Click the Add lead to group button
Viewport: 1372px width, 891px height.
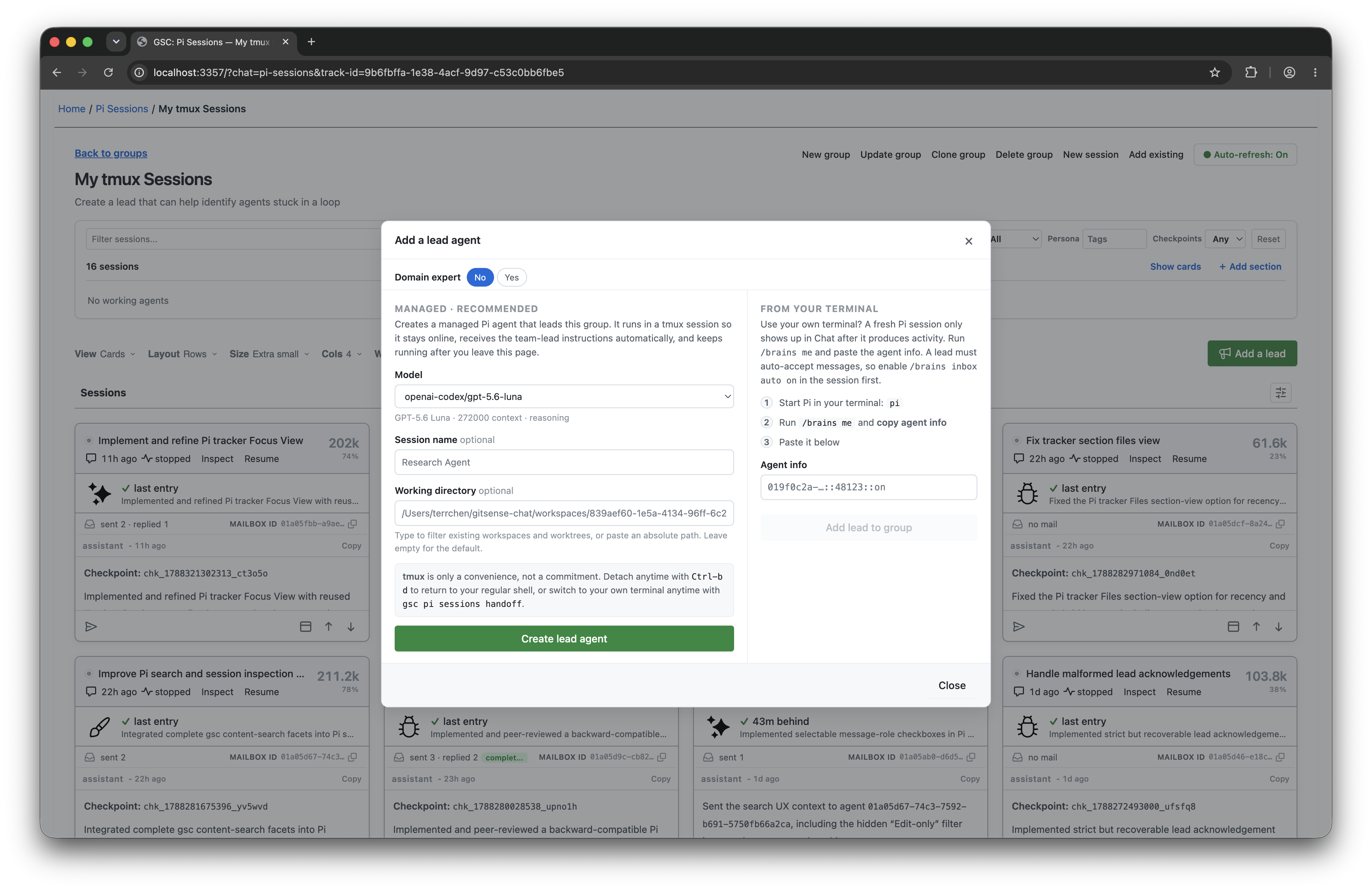point(868,527)
